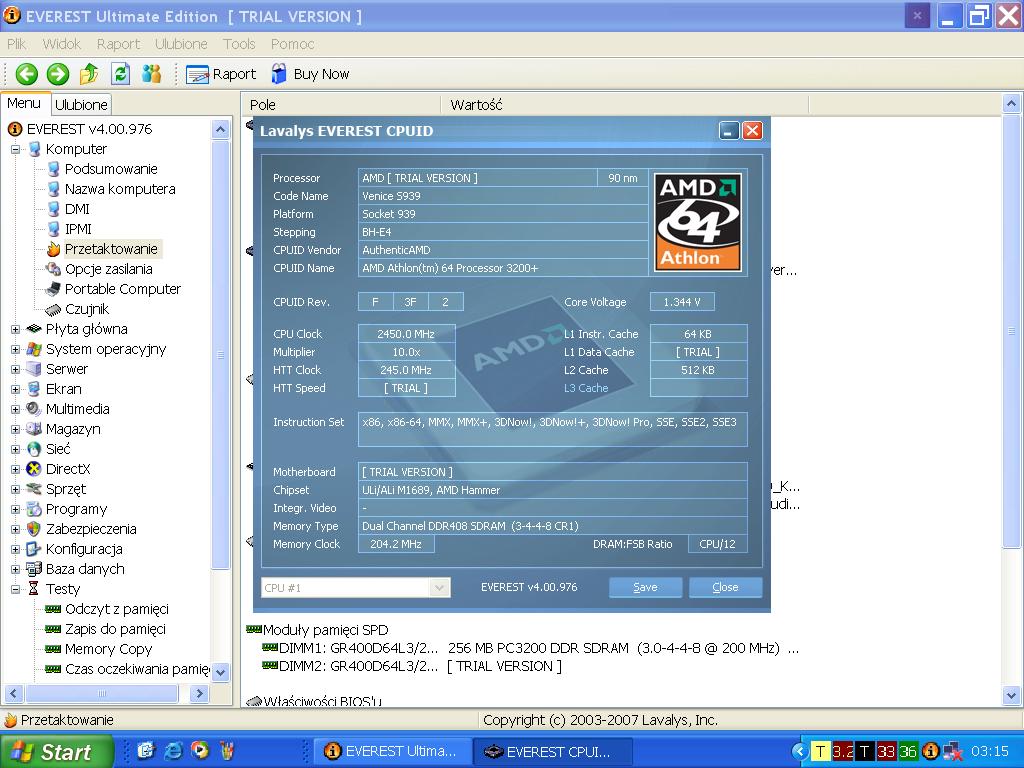
Task: Click the main list scroll-down arrow
Action: pos(1011,696)
